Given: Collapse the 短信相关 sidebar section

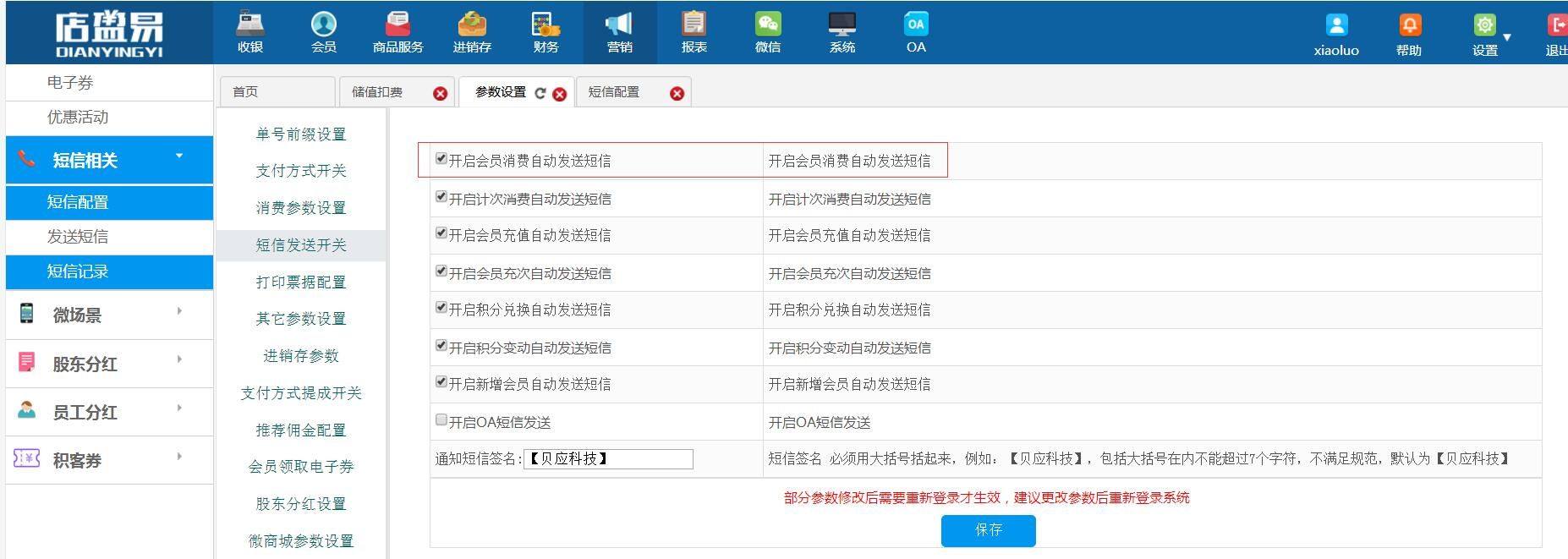Looking at the screenshot, I should (109, 160).
